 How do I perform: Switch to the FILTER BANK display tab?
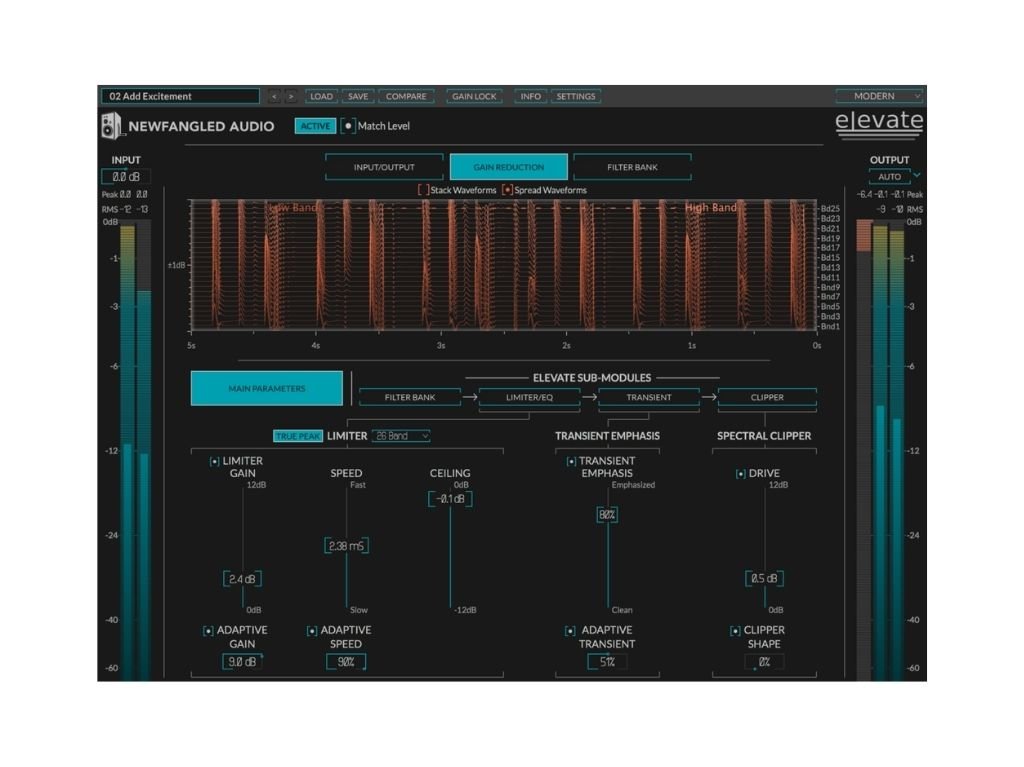[x=632, y=167]
